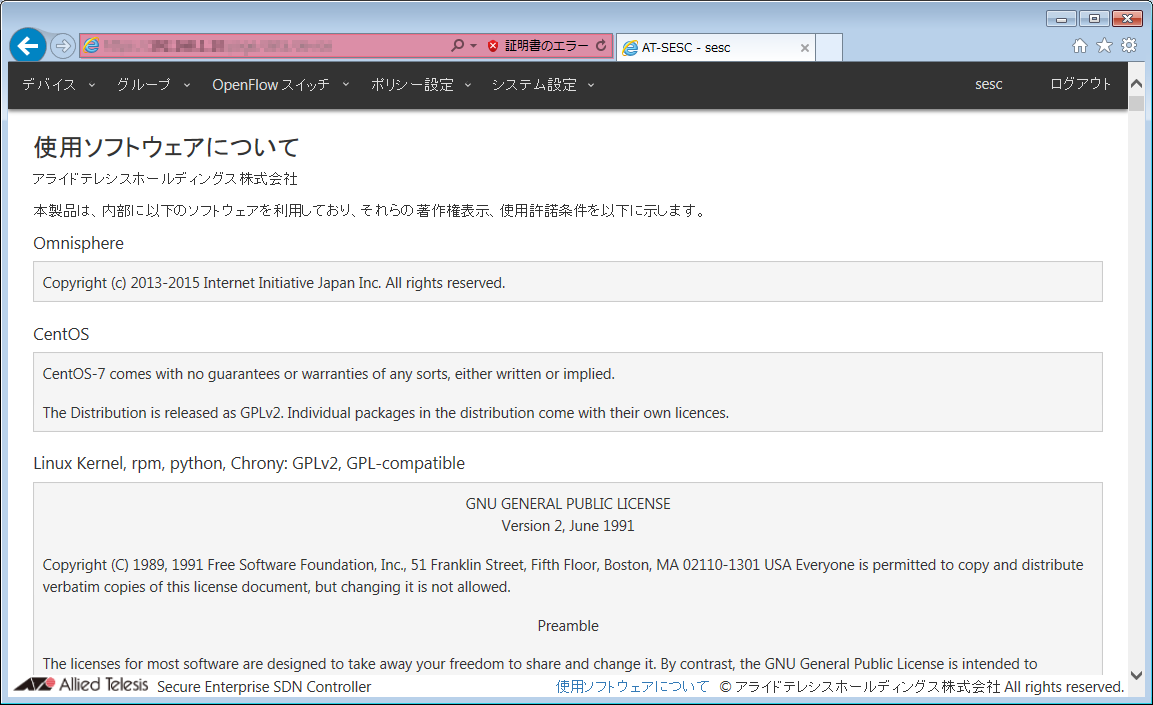Expand the システム設定 chevron
Screen dimensions: 1153x705
(590, 85)
